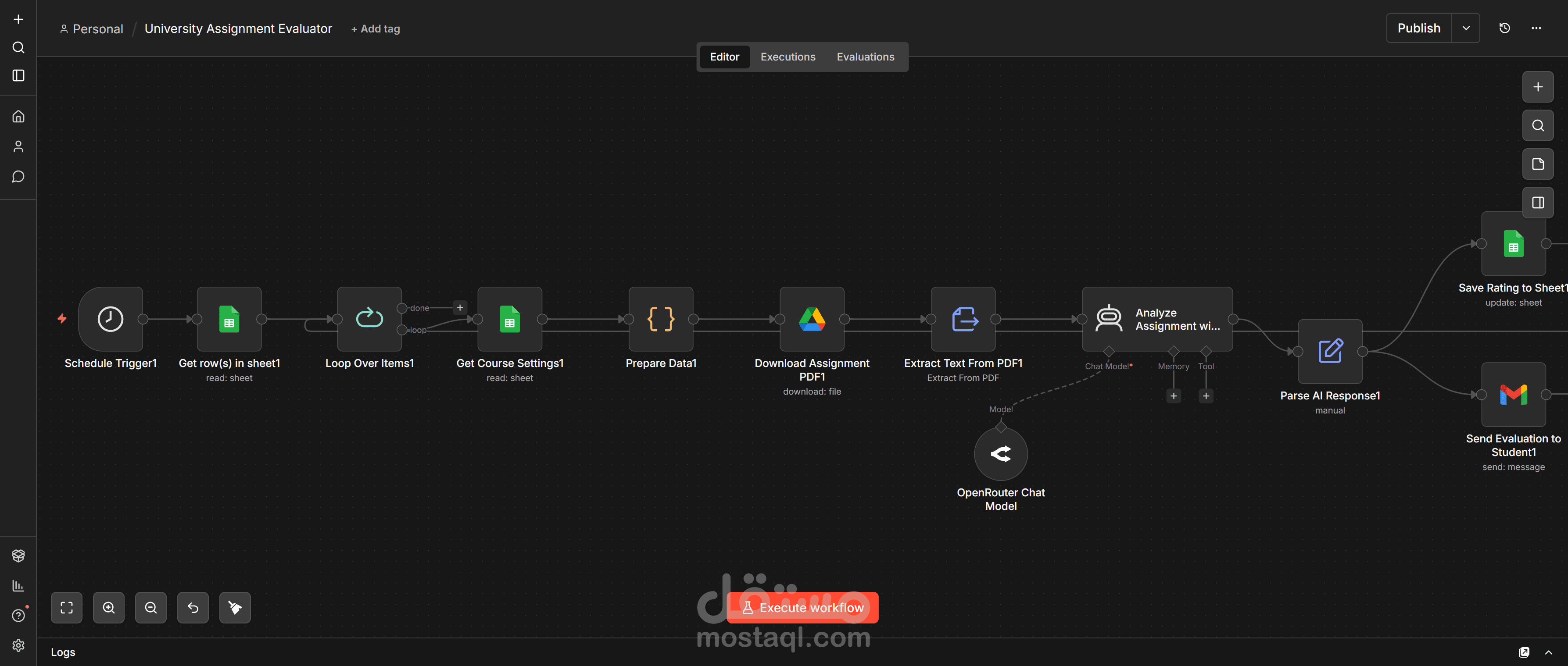Click the Logs panel header

[x=802, y=652]
